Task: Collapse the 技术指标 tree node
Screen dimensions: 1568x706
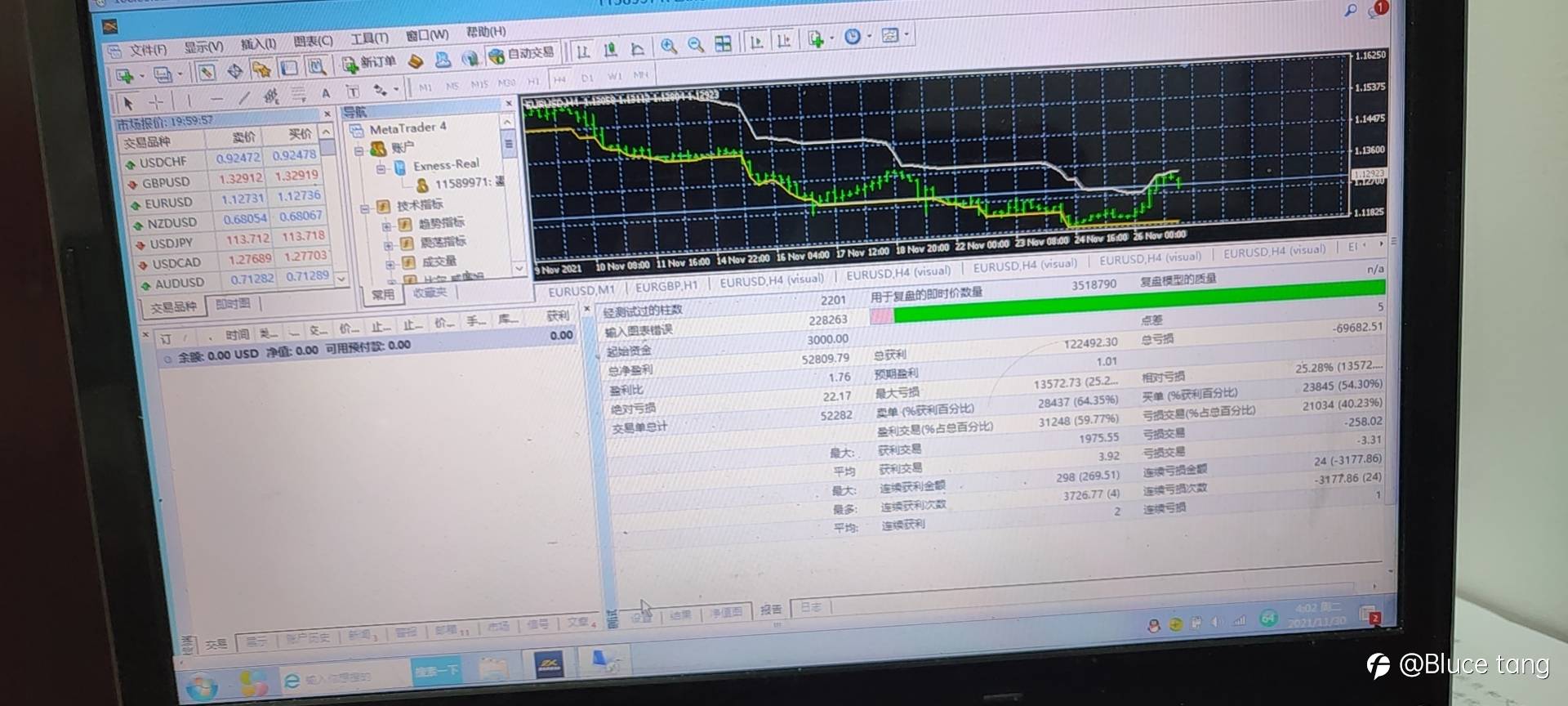Action: [x=365, y=208]
